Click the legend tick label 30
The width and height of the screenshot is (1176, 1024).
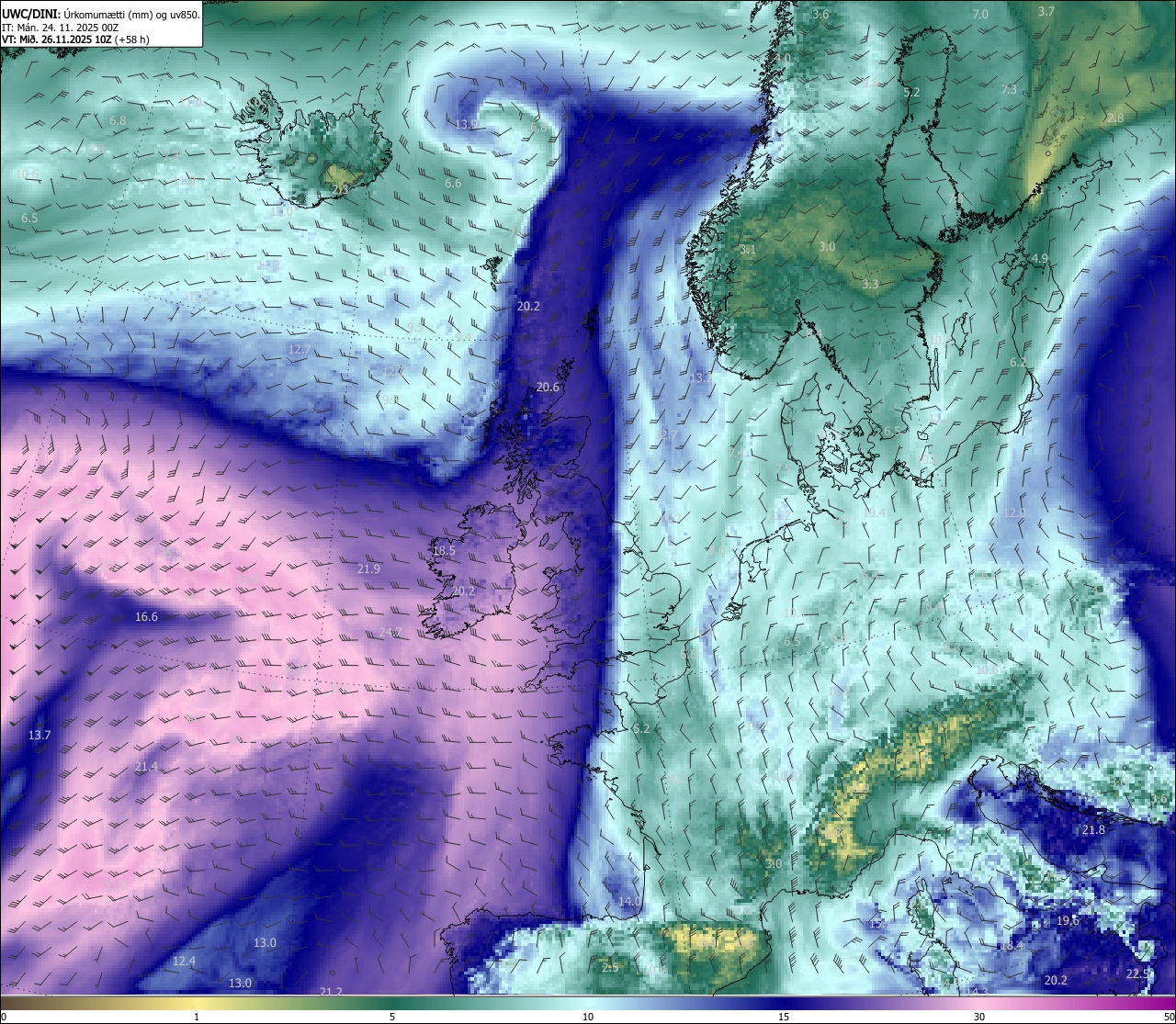point(979,1017)
